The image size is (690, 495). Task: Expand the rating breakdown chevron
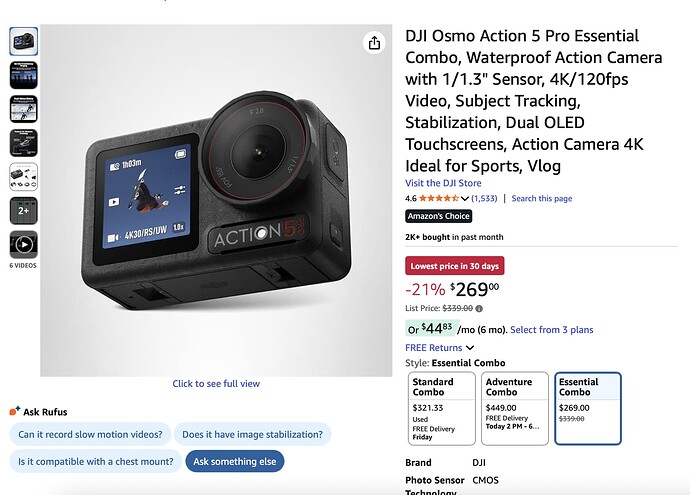coord(465,198)
